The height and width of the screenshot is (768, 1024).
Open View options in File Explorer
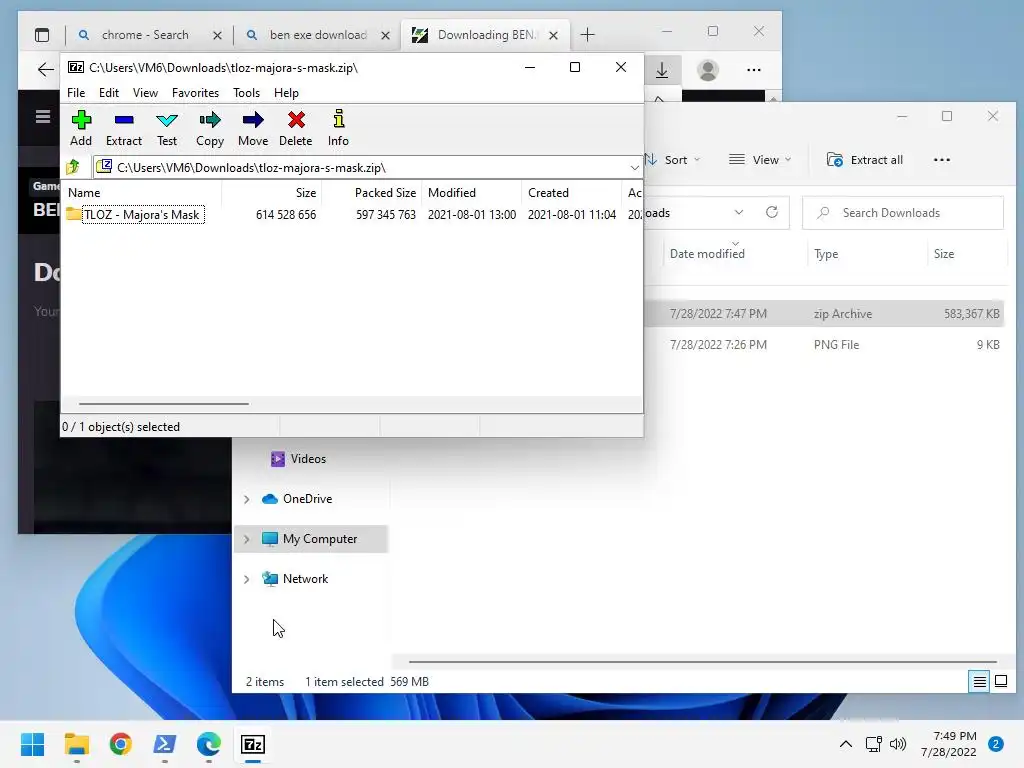(x=760, y=160)
